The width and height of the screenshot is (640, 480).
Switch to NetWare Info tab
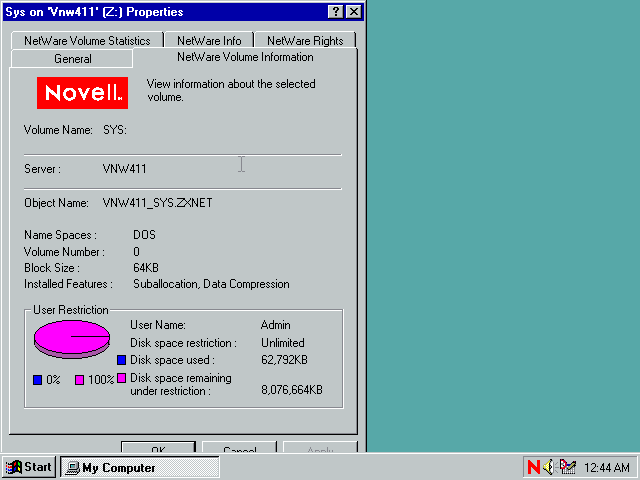click(x=209, y=41)
